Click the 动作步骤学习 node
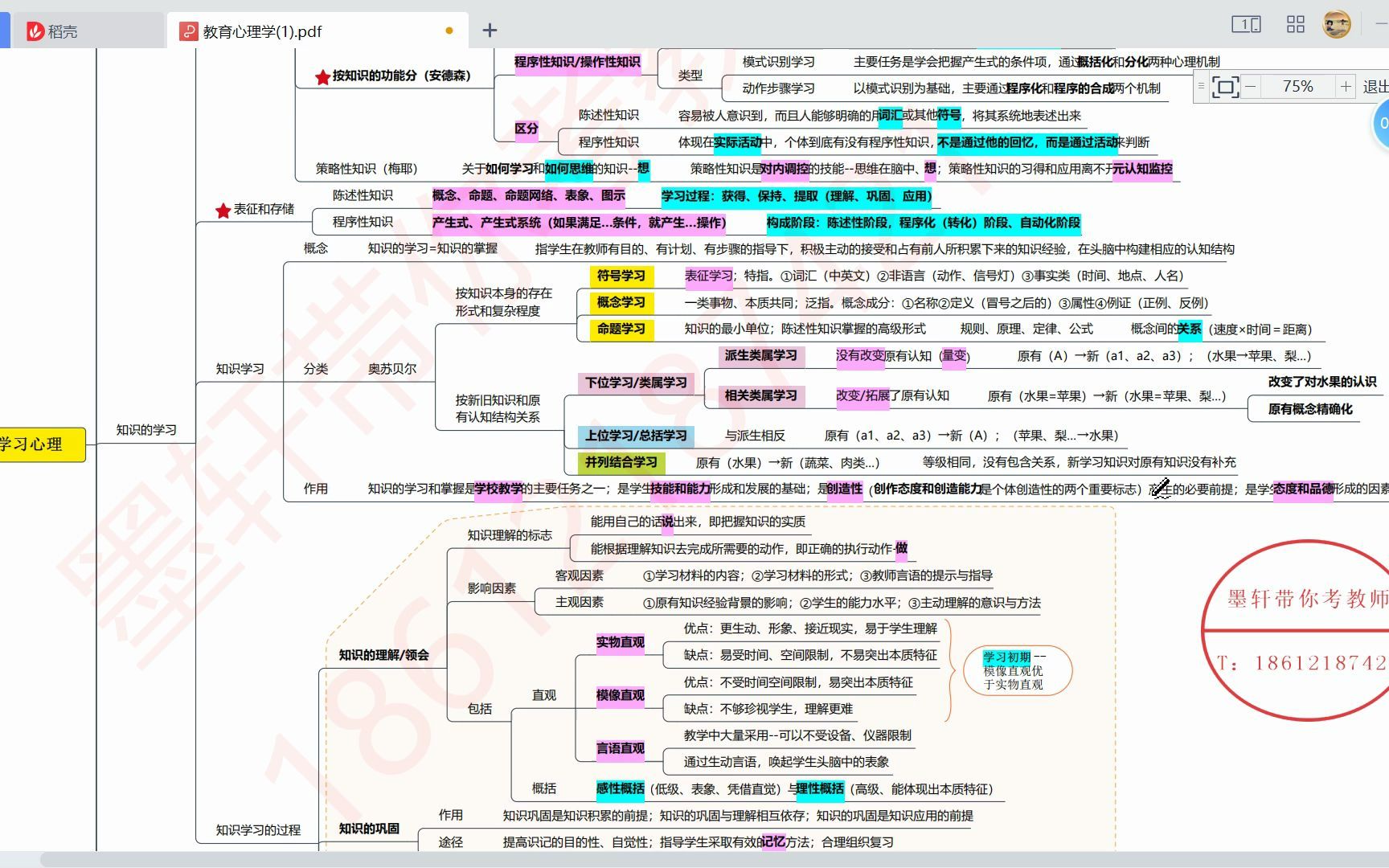 tap(778, 88)
